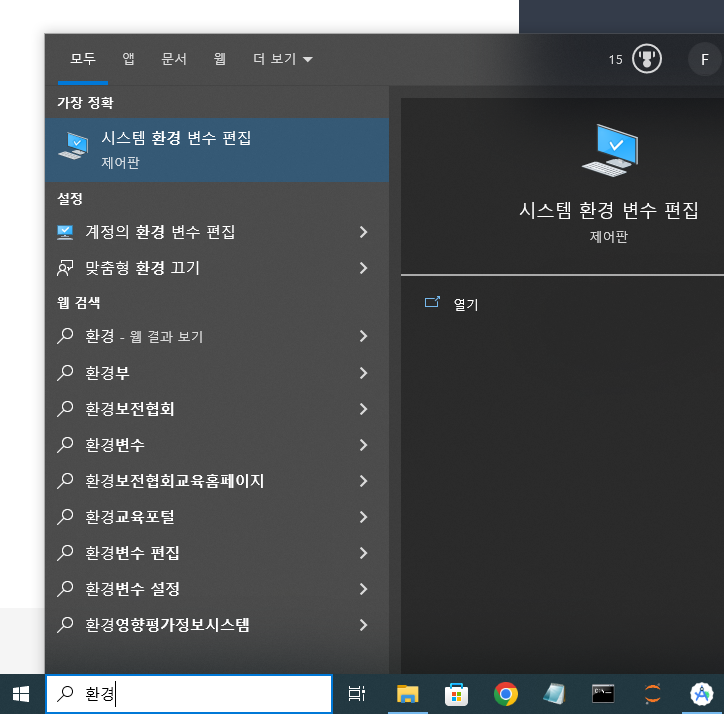
Task: Select 환경영향평가정보시스템 suggestion
Action: (x=217, y=625)
